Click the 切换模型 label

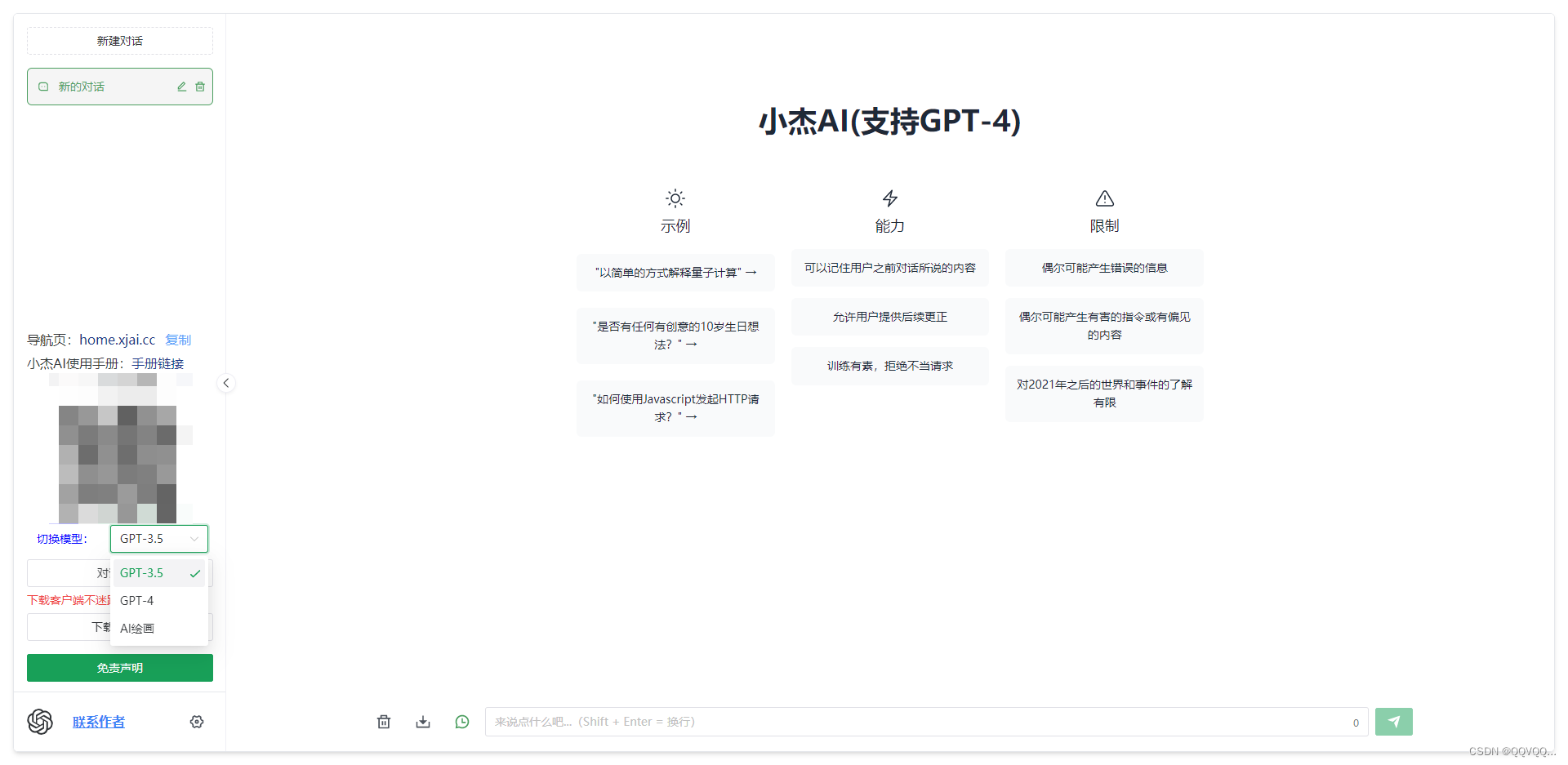pos(62,539)
